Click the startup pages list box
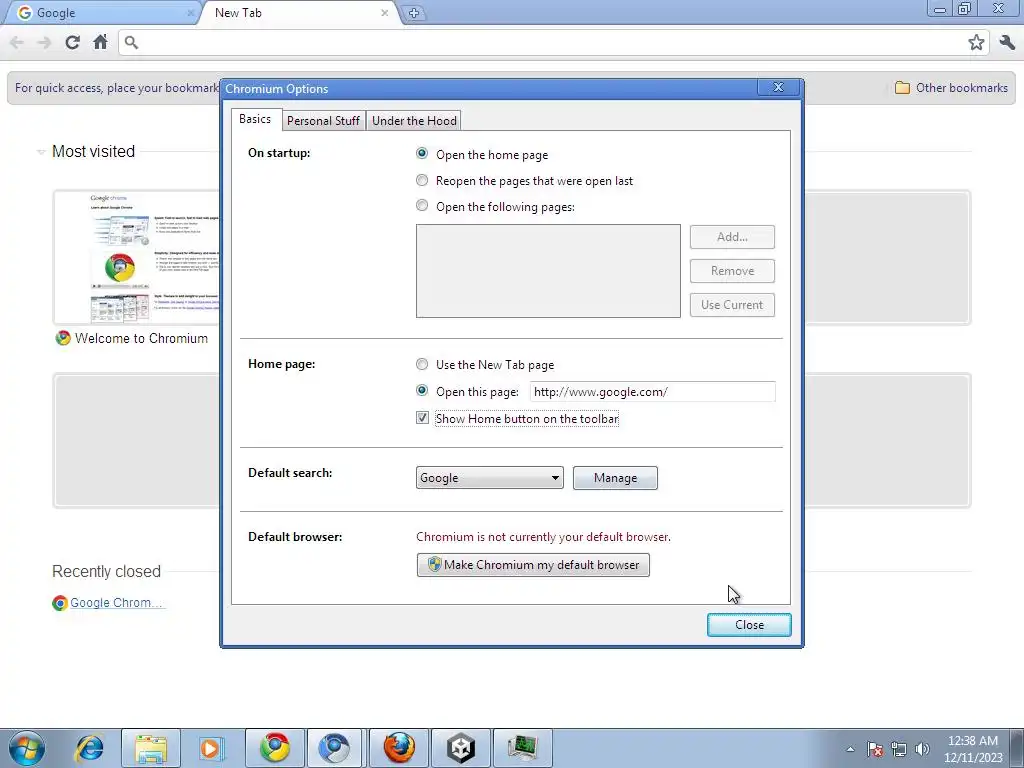 (x=548, y=271)
